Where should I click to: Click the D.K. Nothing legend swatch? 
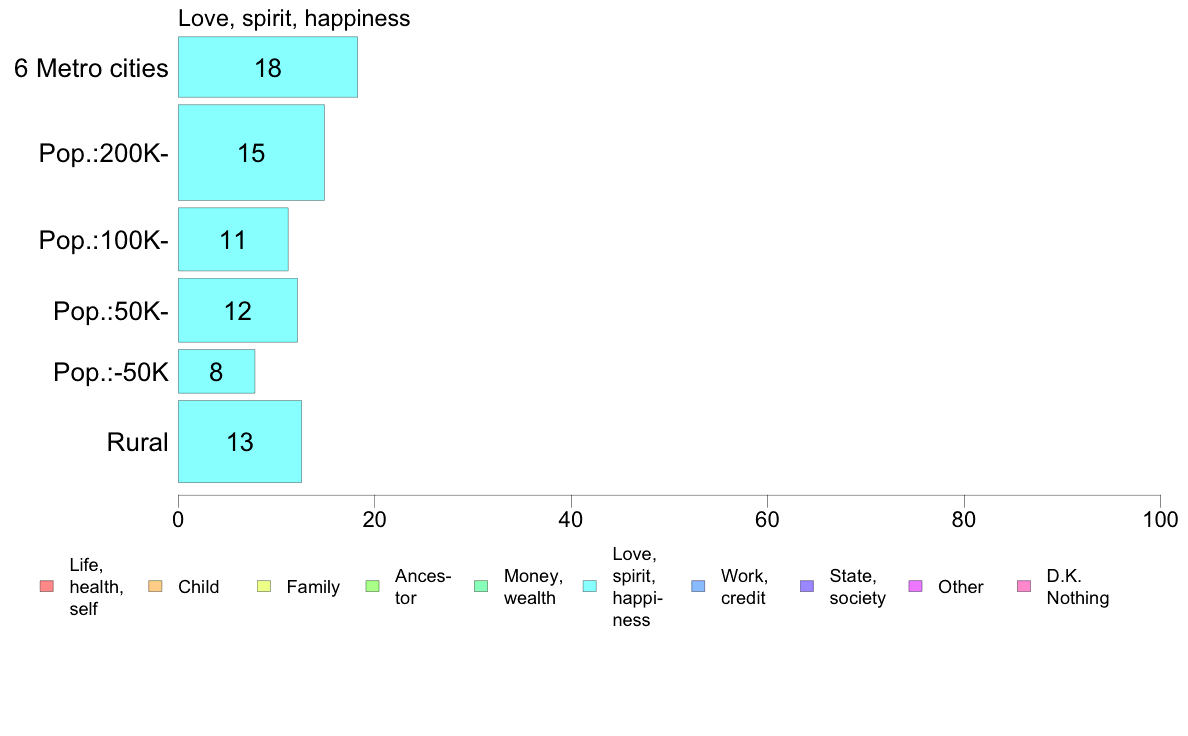point(1024,587)
